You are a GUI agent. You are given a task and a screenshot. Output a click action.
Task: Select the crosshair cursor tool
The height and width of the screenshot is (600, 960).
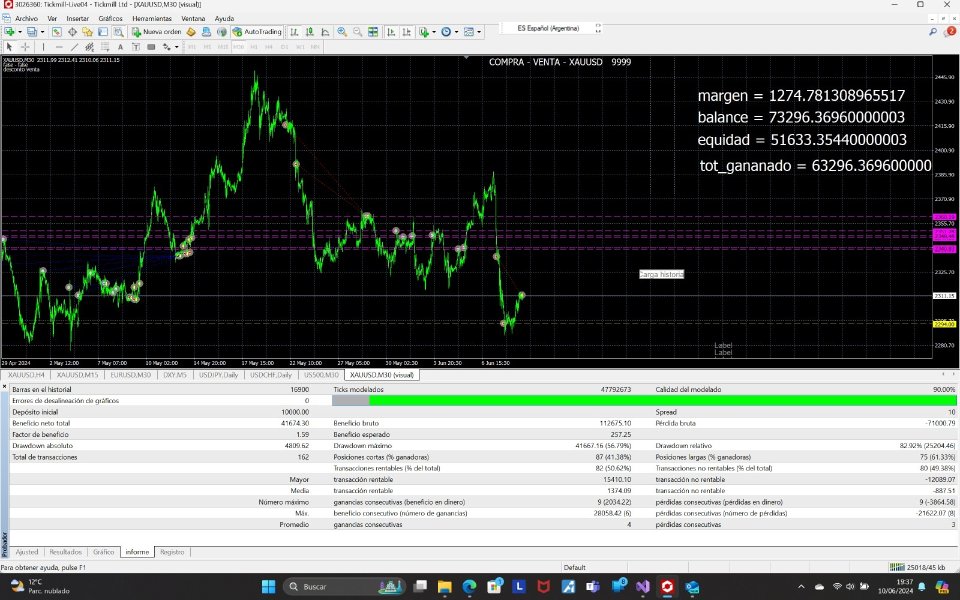point(23,46)
